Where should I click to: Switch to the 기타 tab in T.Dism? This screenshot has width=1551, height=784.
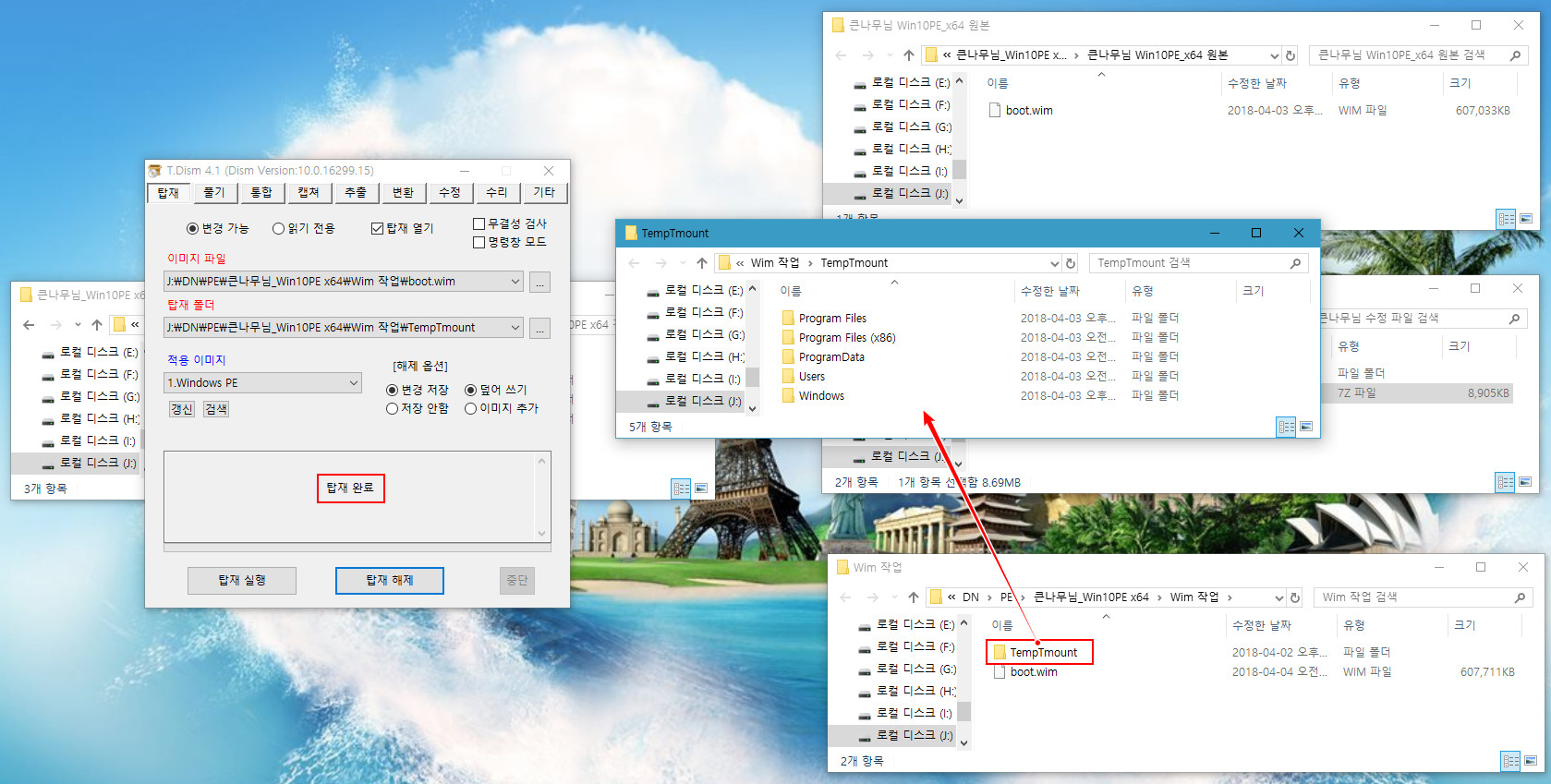click(544, 192)
